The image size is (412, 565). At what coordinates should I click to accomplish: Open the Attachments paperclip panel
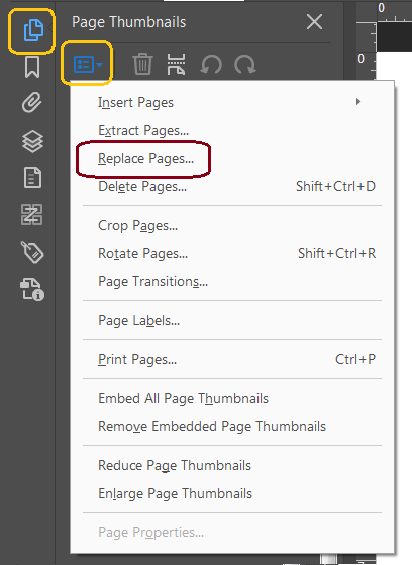pyautogui.click(x=31, y=102)
